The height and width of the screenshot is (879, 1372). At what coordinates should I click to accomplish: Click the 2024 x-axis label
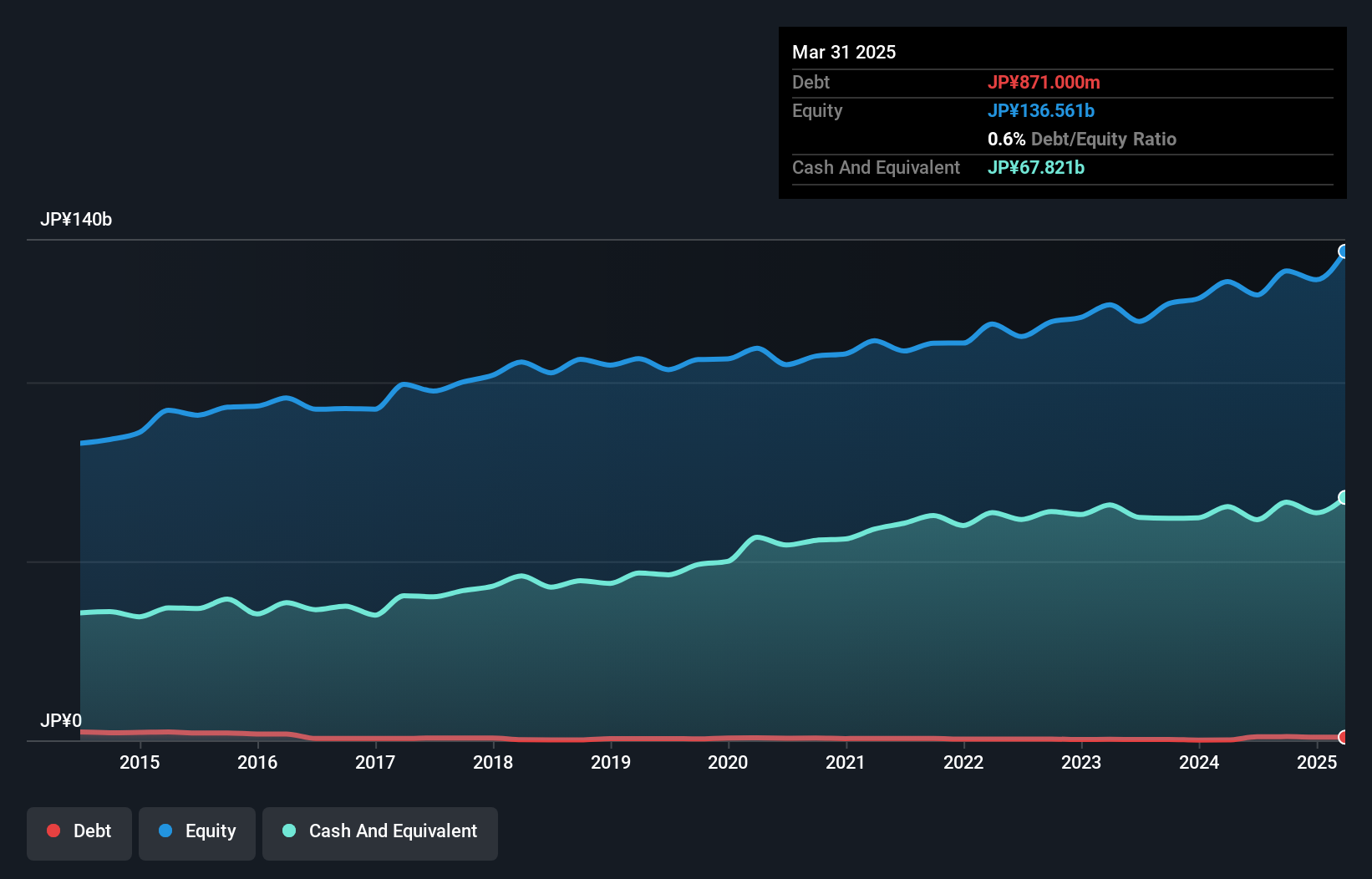click(1199, 762)
